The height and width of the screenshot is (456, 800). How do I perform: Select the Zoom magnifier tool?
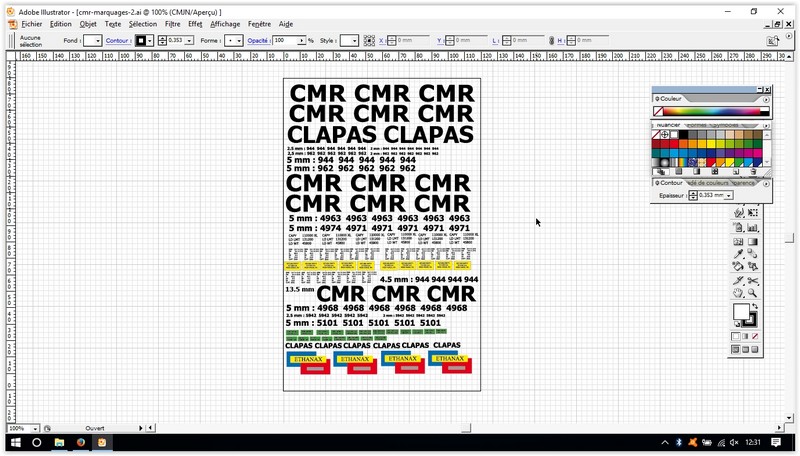pos(753,293)
